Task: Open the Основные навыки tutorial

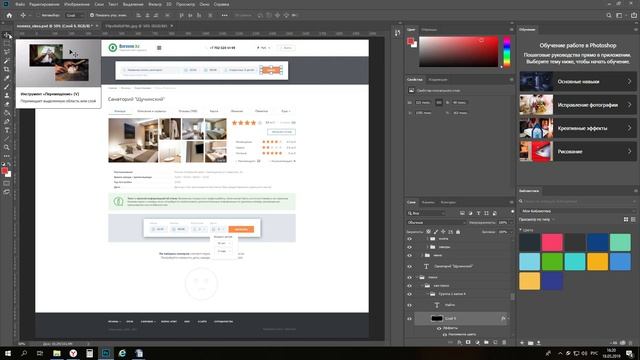Action: [578, 82]
